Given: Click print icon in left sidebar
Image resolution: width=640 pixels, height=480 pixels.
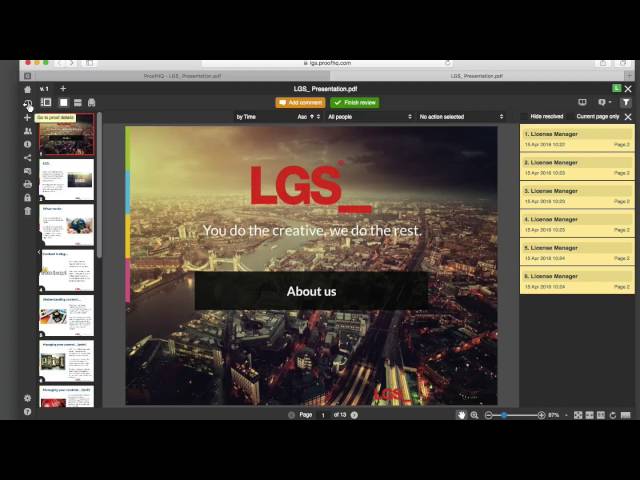Looking at the screenshot, I should (x=27, y=184).
